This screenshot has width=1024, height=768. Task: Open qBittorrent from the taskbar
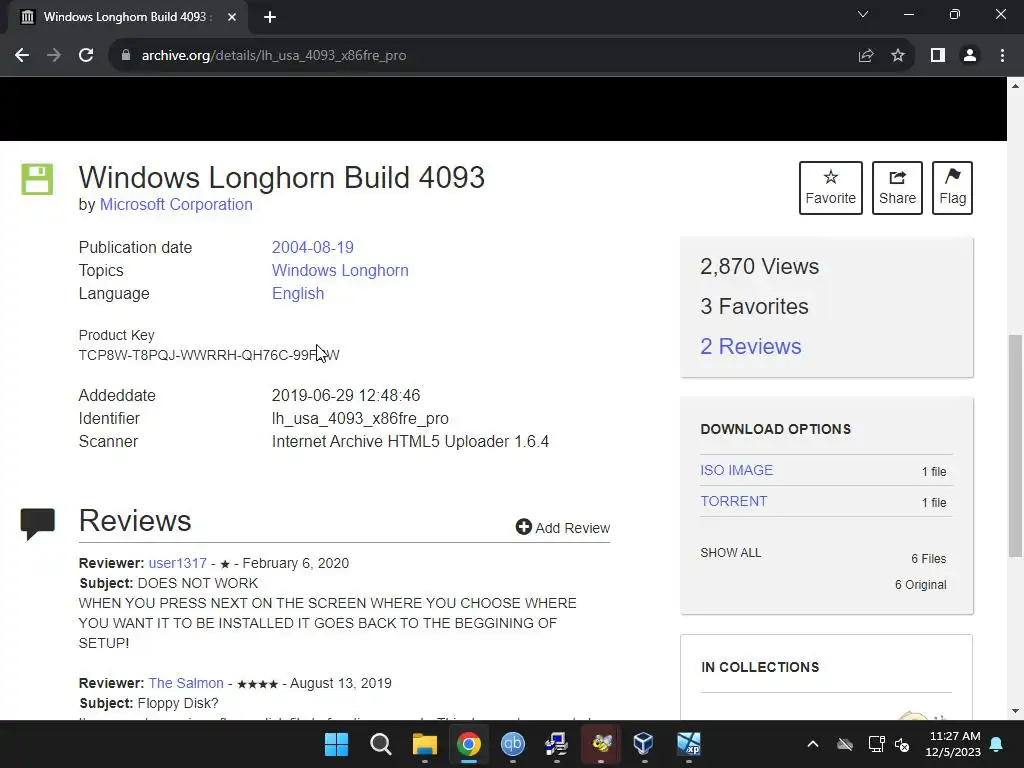pyautogui.click(x=513, y=744)
